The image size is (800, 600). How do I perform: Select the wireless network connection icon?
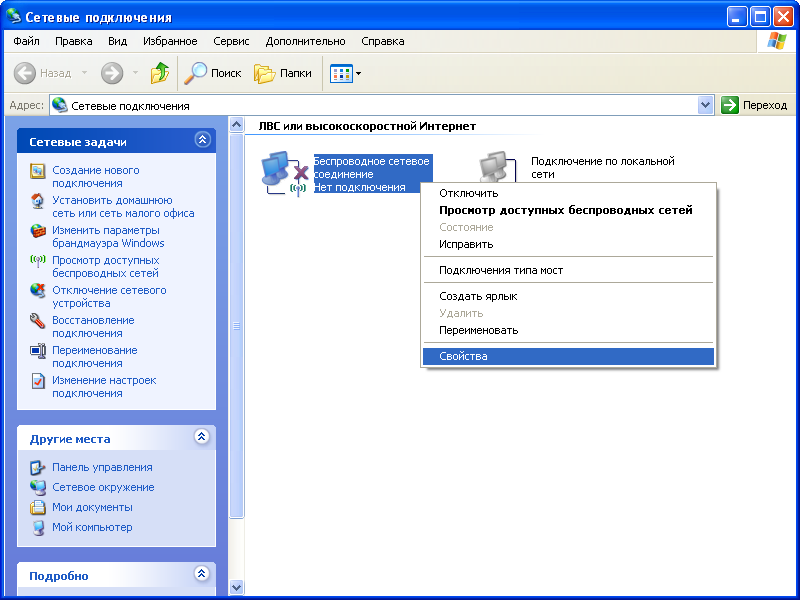pyautogui.click(x=285, y=173)
